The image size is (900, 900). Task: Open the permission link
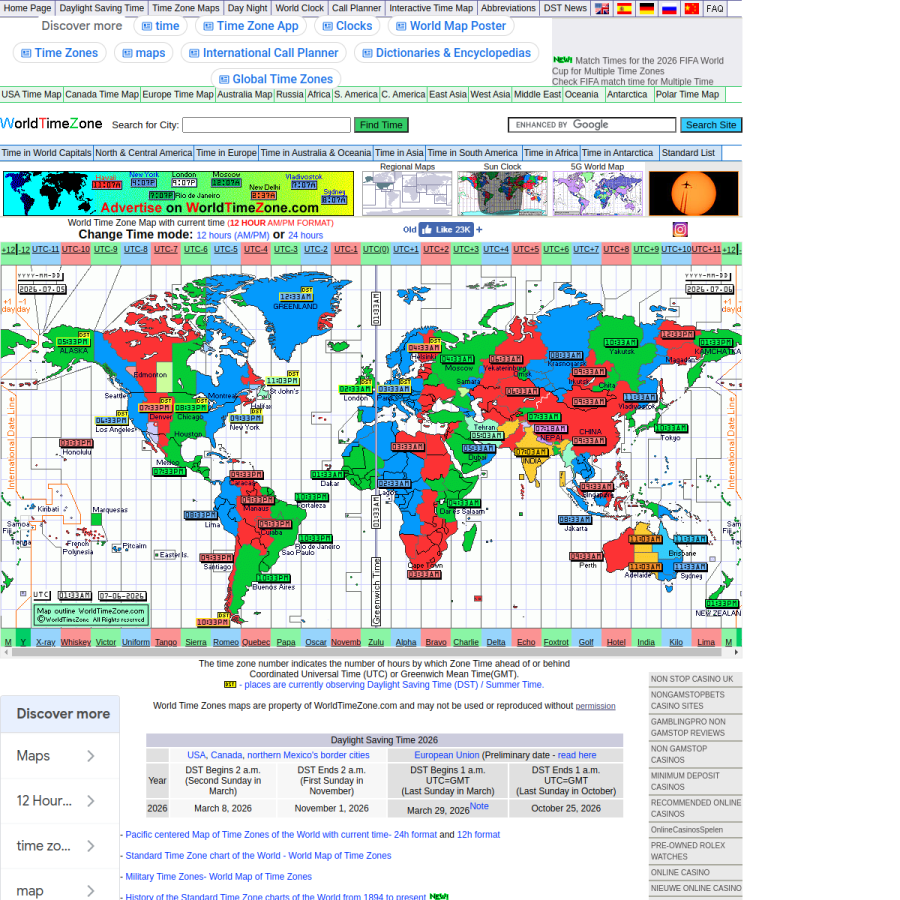pyautogui.click(x=595, y=706)
